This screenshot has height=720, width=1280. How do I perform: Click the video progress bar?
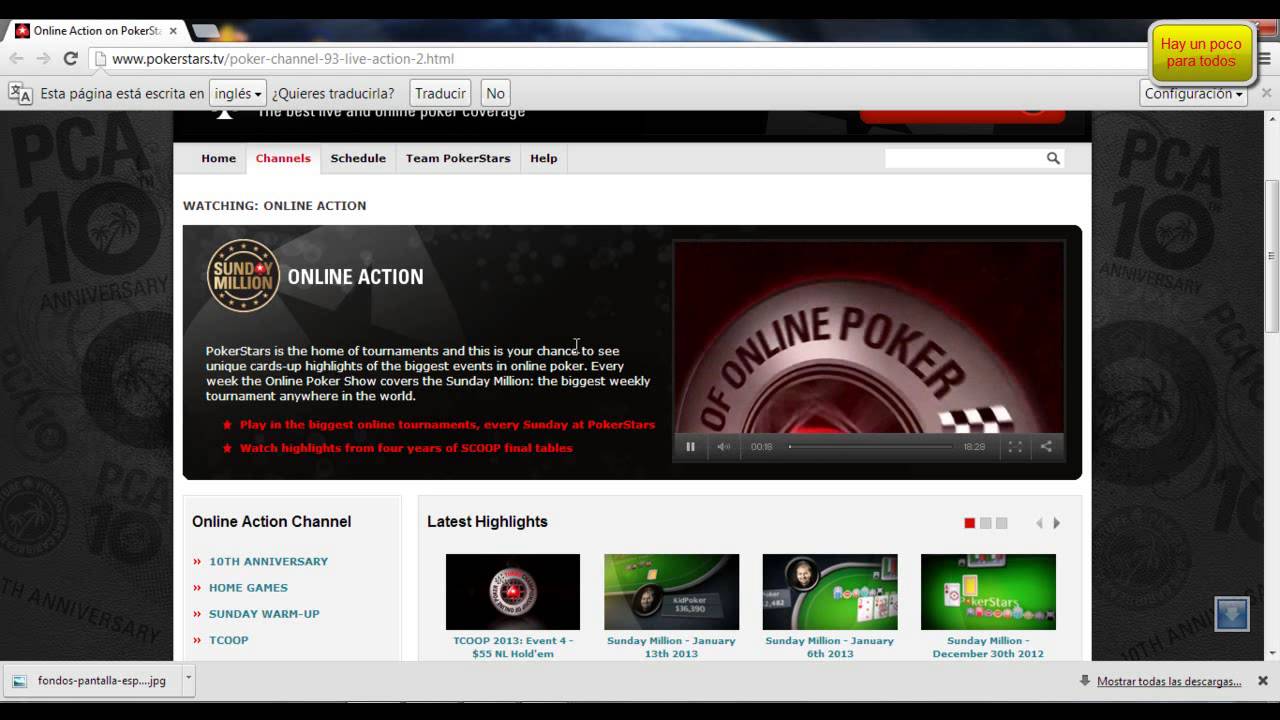click(x=871, y=447)
